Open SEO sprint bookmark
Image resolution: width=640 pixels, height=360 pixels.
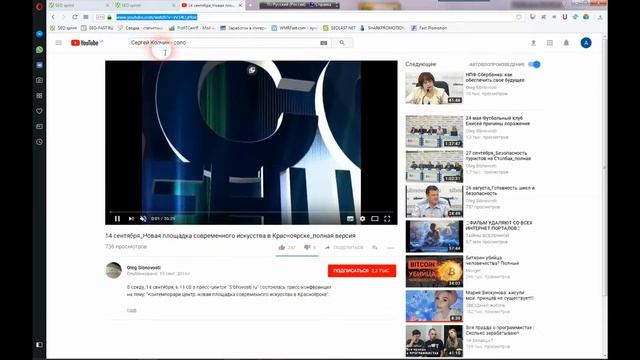(63, 28)
